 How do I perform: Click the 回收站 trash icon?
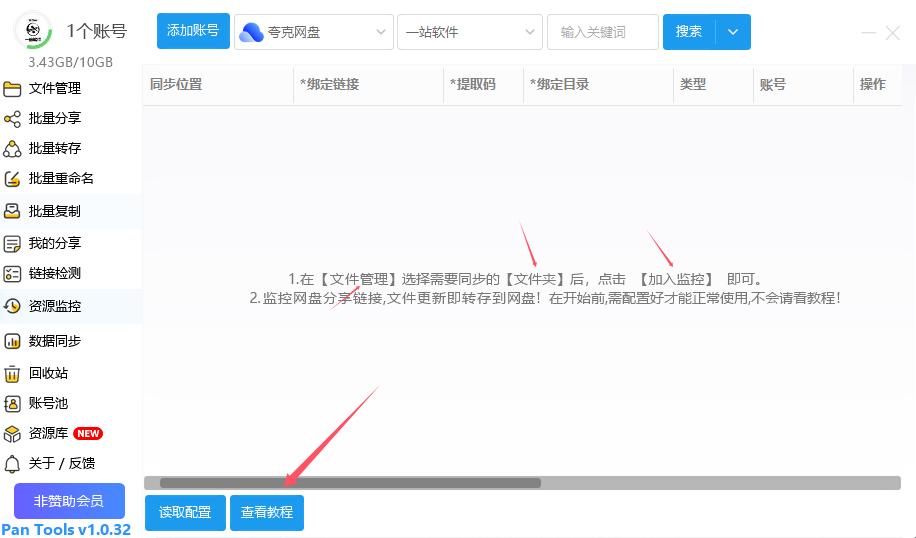pos(12,373)
